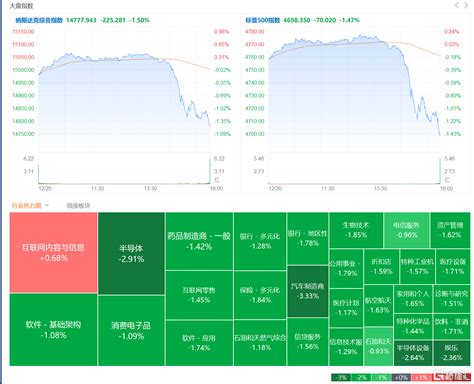Open the 信贷服务 -1.56% tile
This screenshot has height=384, width=474.
(308, 342)
